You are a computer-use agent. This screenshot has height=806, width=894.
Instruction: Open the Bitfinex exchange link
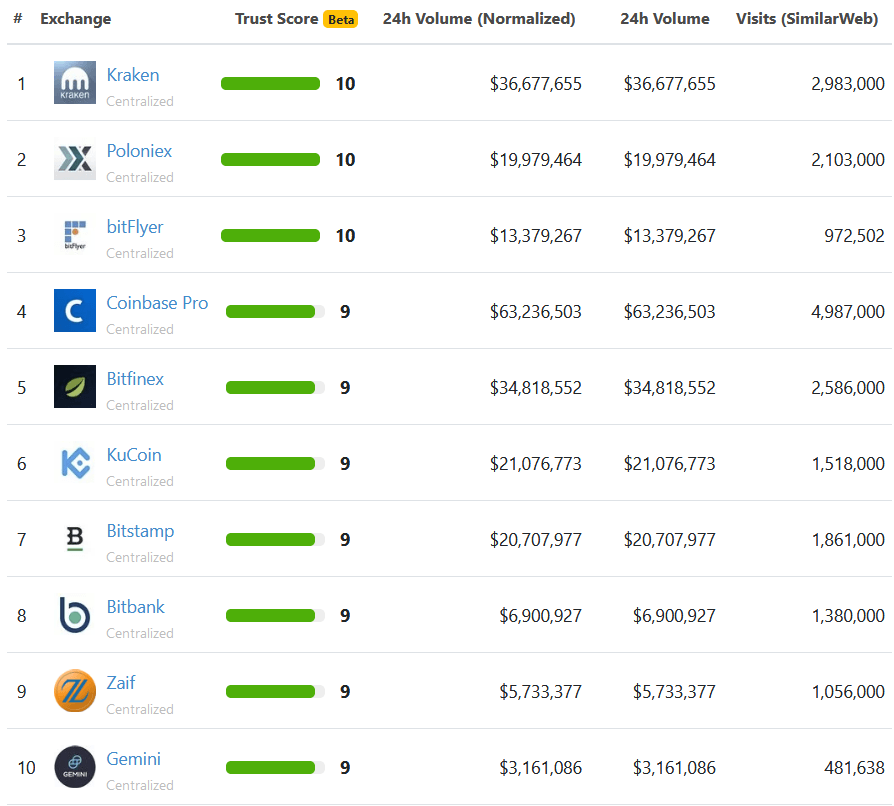[x=135, y=379]
